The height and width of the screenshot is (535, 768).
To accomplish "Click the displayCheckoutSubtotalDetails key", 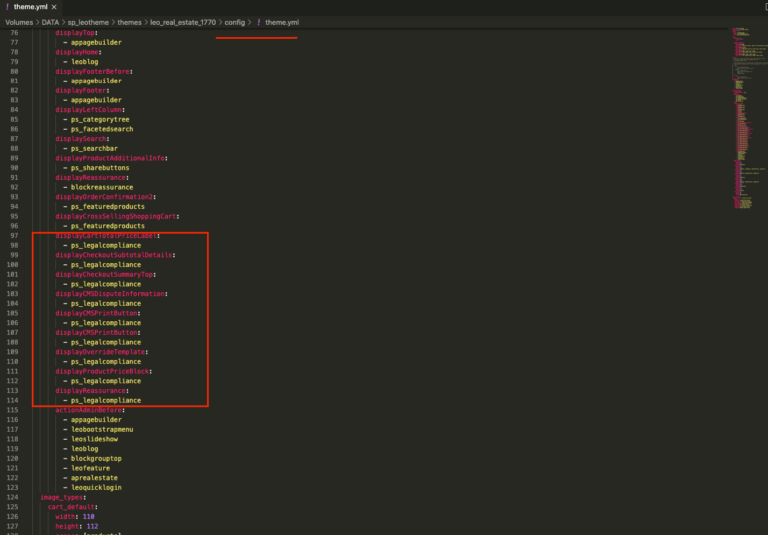I will click(114, 255).
